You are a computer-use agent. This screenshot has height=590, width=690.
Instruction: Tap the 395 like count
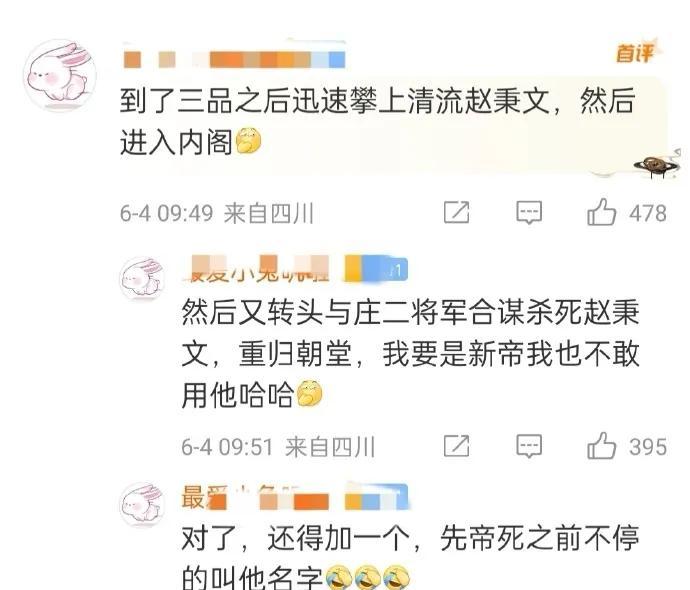pos(648,447)
